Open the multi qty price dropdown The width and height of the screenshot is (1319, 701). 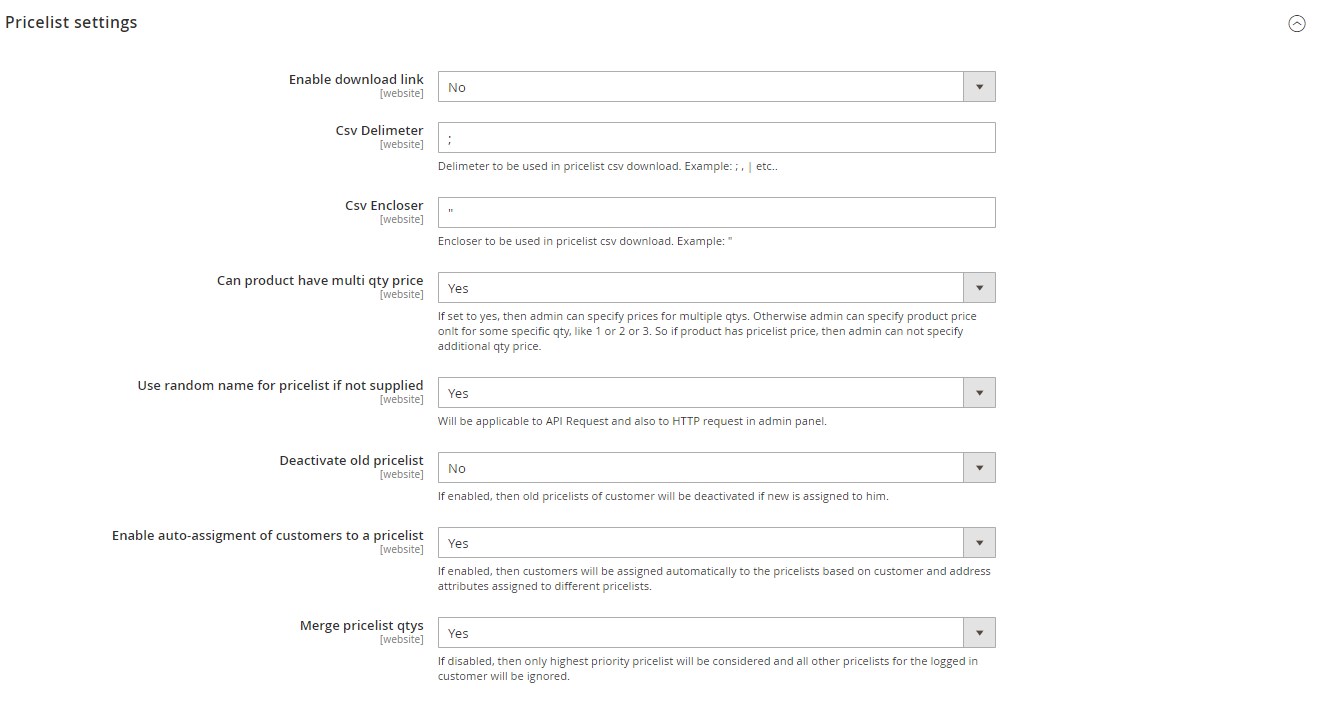[x=700, y=288]
